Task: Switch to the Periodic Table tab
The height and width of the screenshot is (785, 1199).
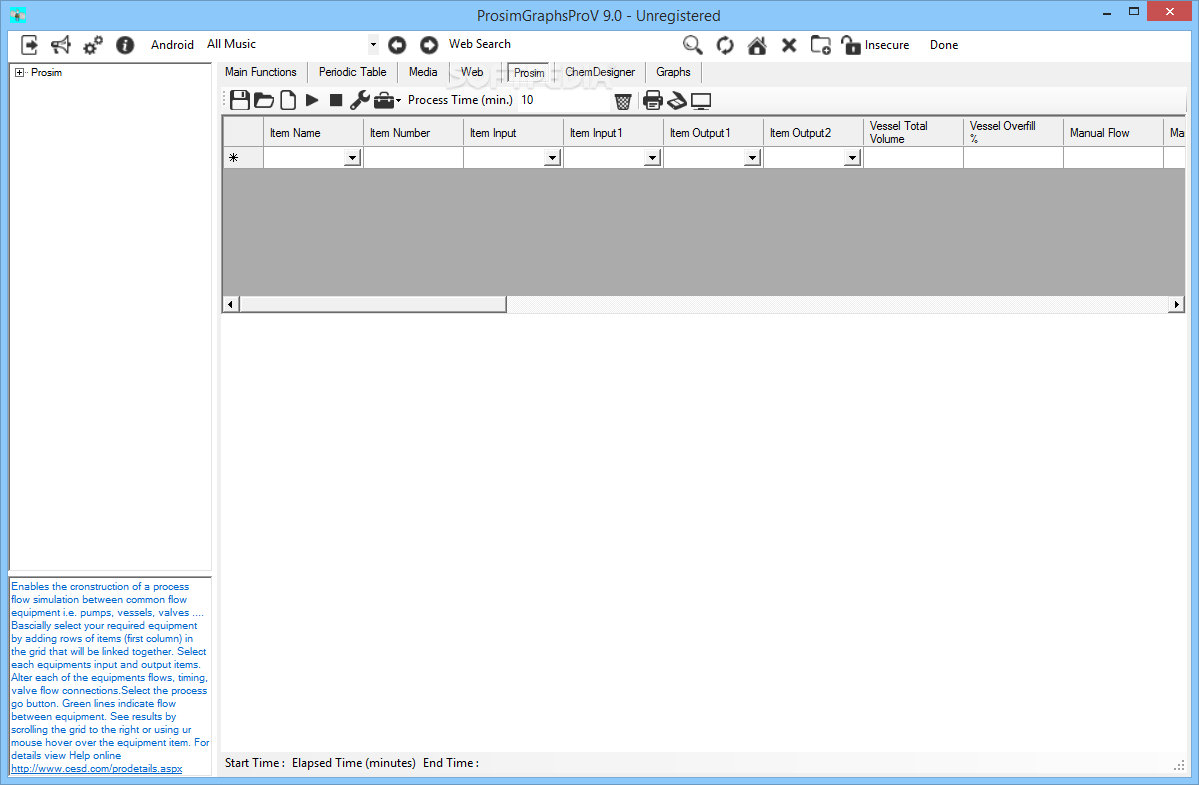Action: pyautogui.click(x=353, y=72)
